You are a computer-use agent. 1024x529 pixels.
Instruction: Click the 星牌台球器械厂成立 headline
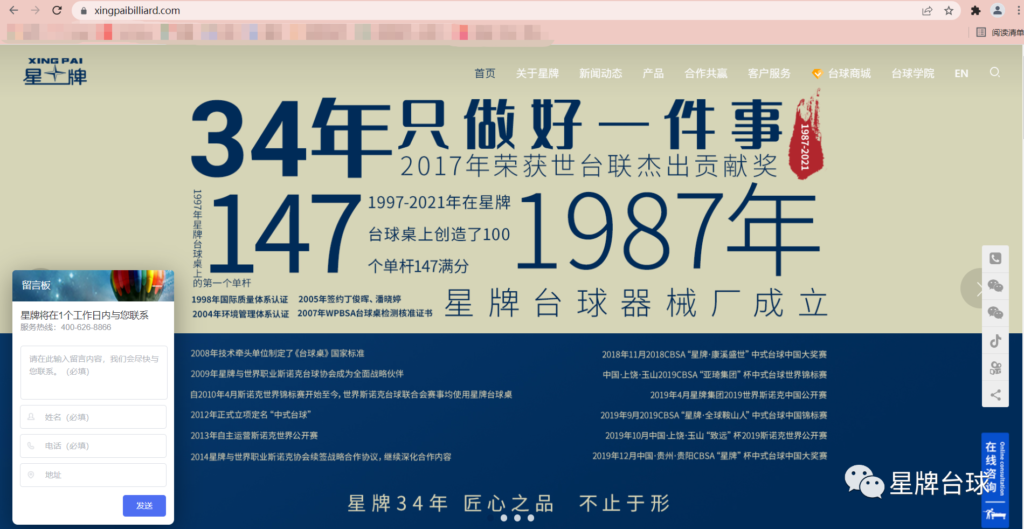pos(636,304)
